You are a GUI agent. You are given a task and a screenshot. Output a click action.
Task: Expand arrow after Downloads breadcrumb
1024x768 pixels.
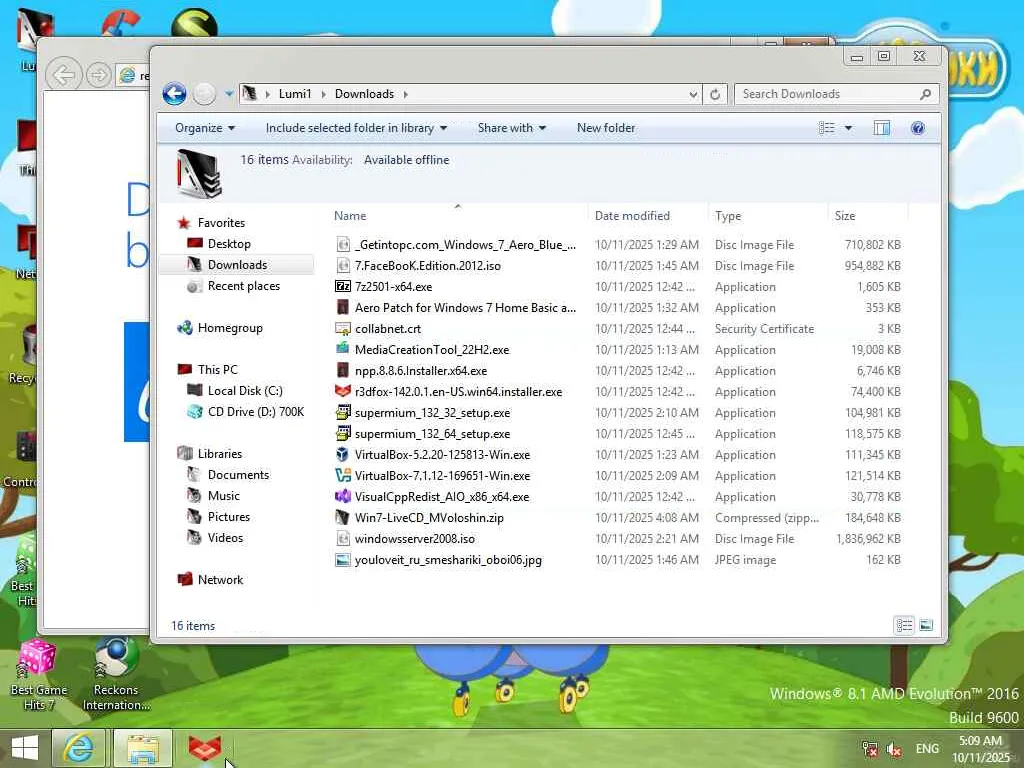[406, 94]
